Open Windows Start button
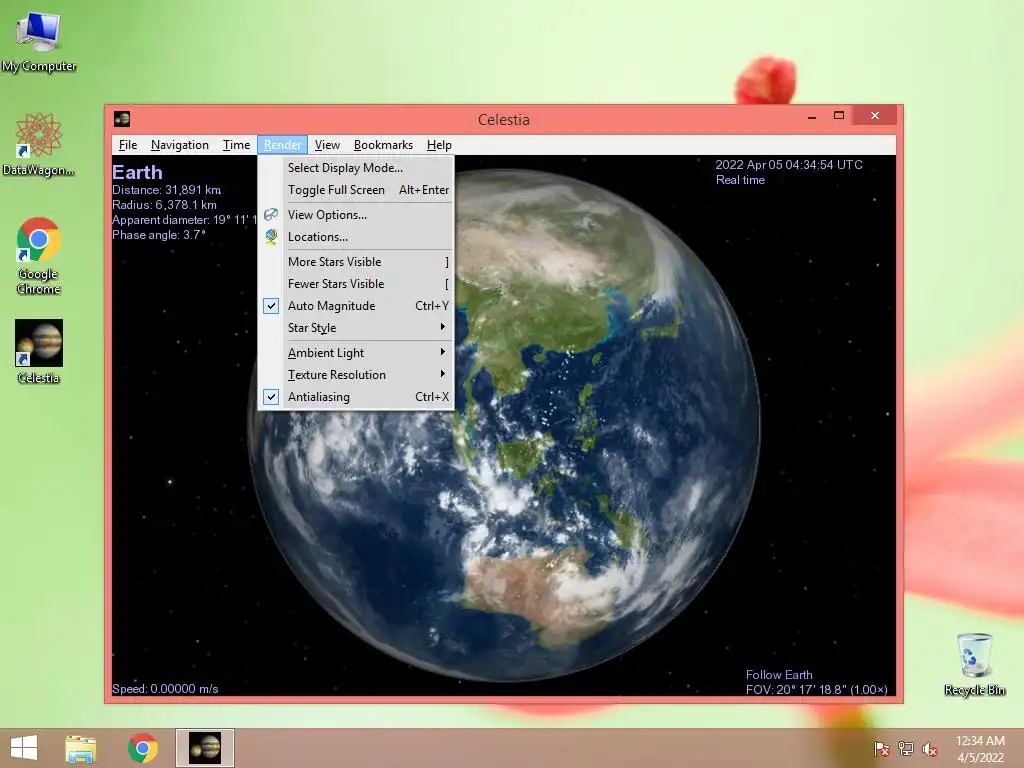Viewport: 1024px width, 768px height. point(24,748)
